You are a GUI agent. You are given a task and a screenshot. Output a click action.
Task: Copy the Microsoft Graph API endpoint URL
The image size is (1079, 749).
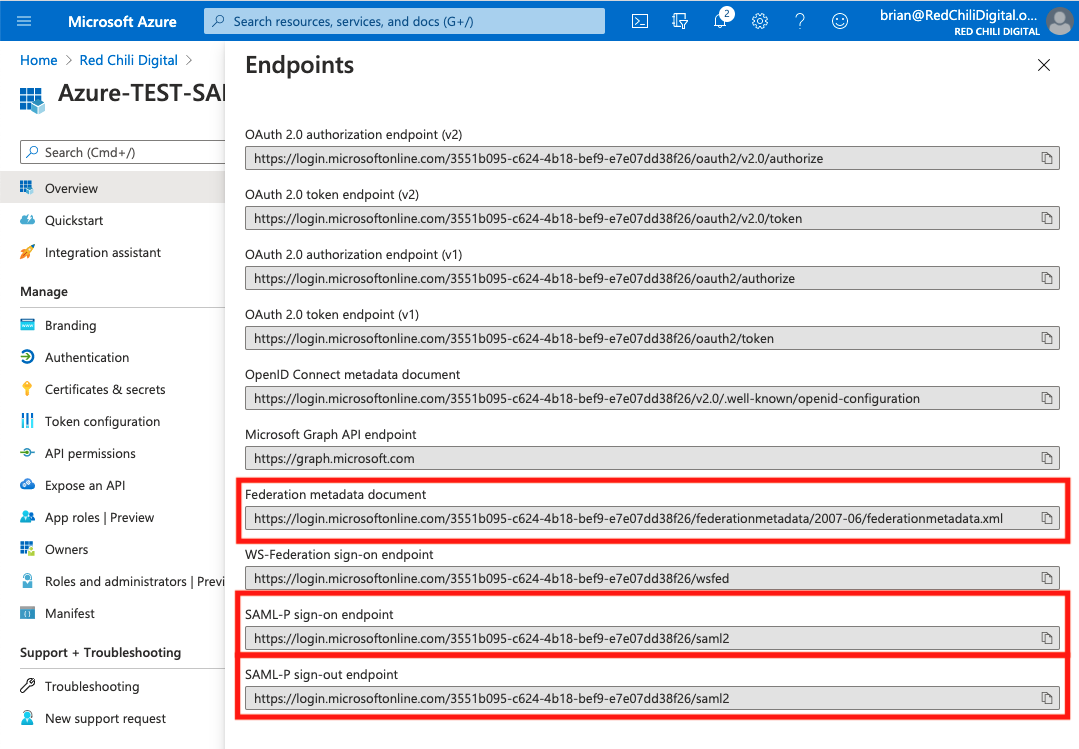pos(1047,458)
